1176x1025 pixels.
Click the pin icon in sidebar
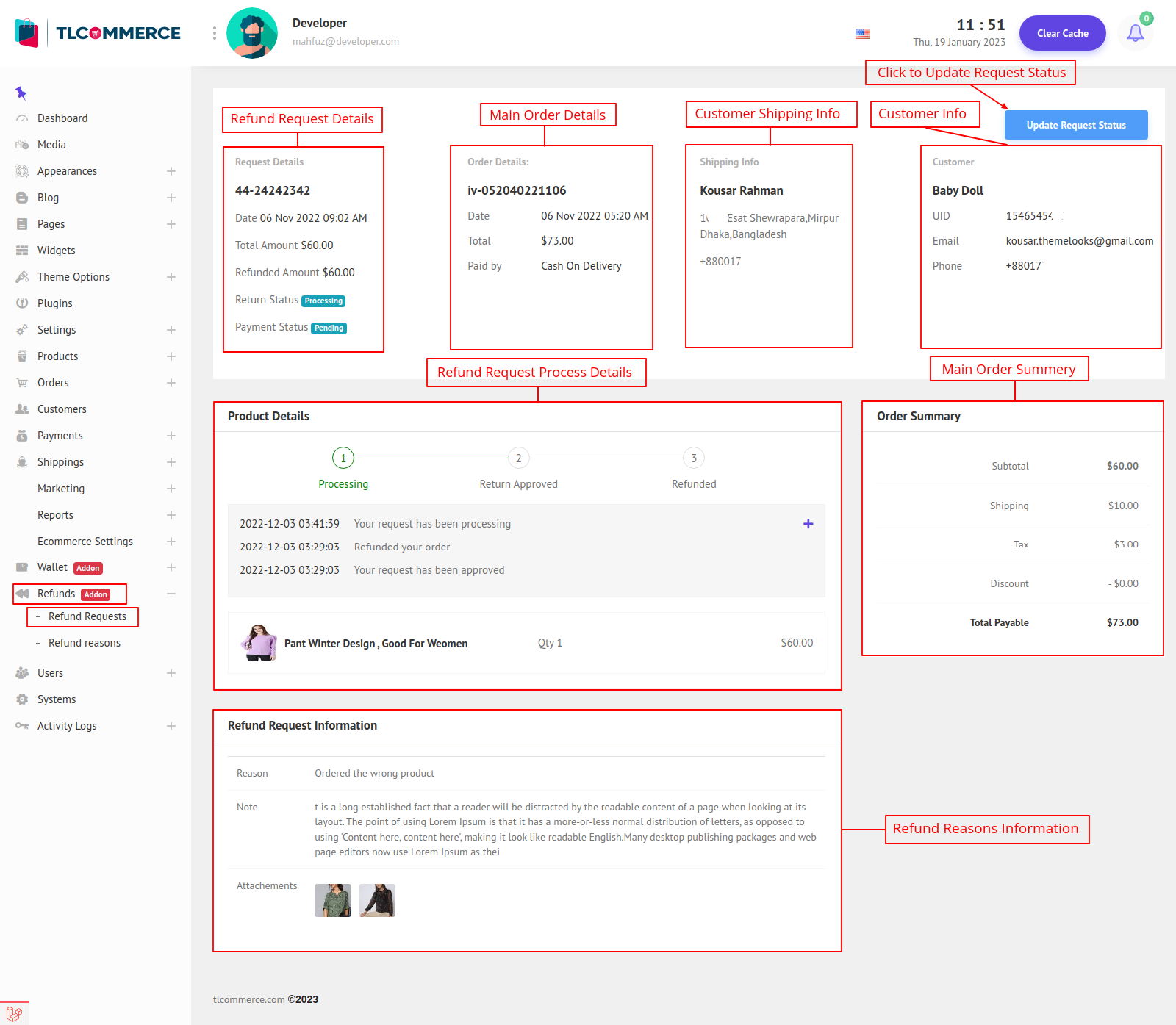click(x=21, y=93)
